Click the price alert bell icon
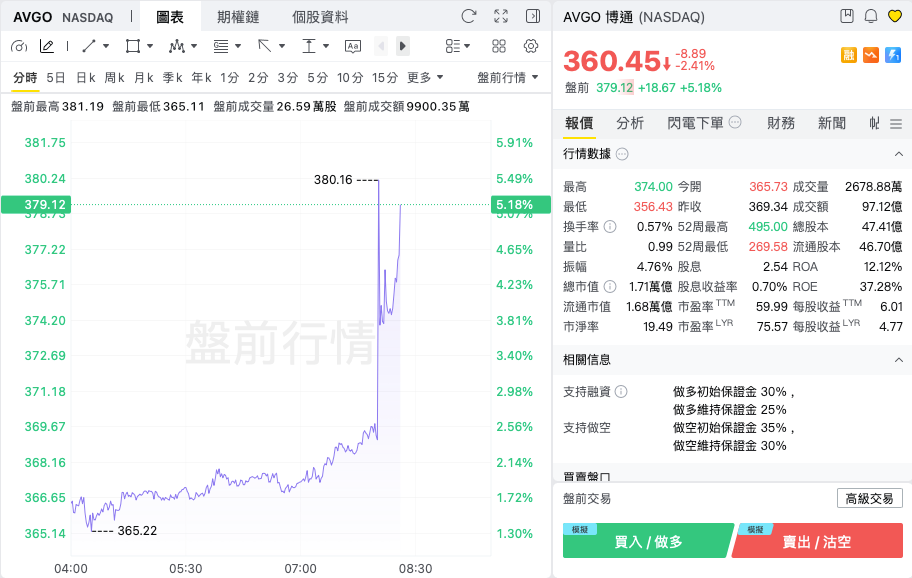 [871, 16]
